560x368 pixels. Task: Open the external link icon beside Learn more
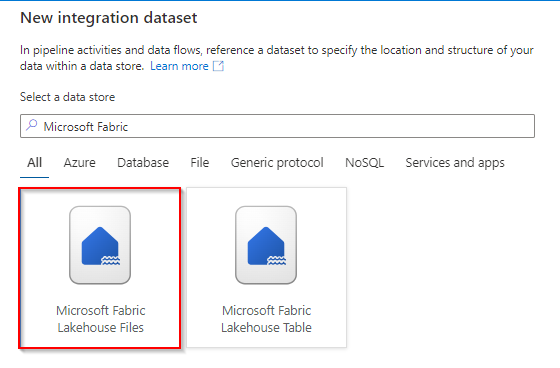click(218, 66)
